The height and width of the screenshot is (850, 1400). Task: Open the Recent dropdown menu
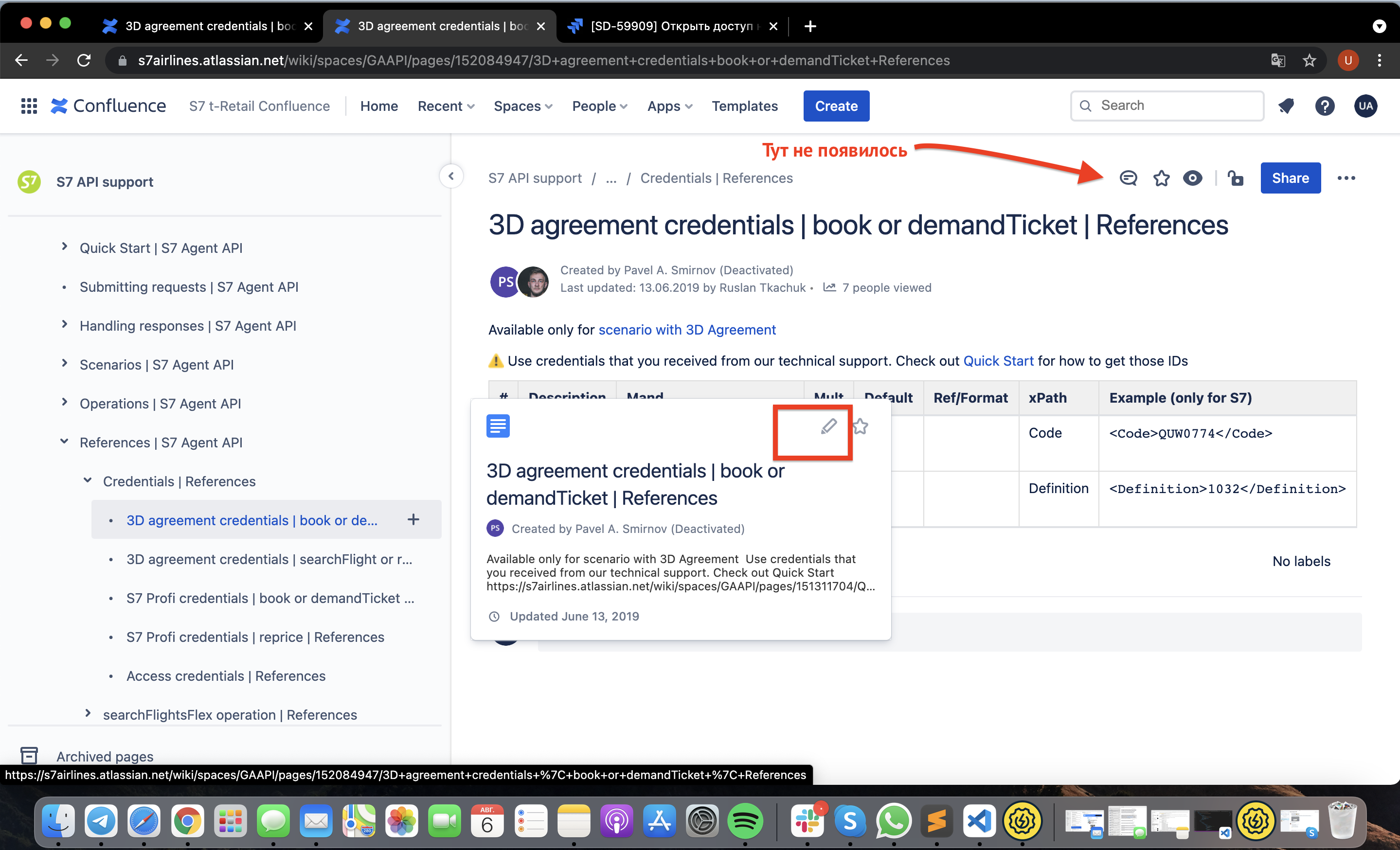(x=446, y=106)
